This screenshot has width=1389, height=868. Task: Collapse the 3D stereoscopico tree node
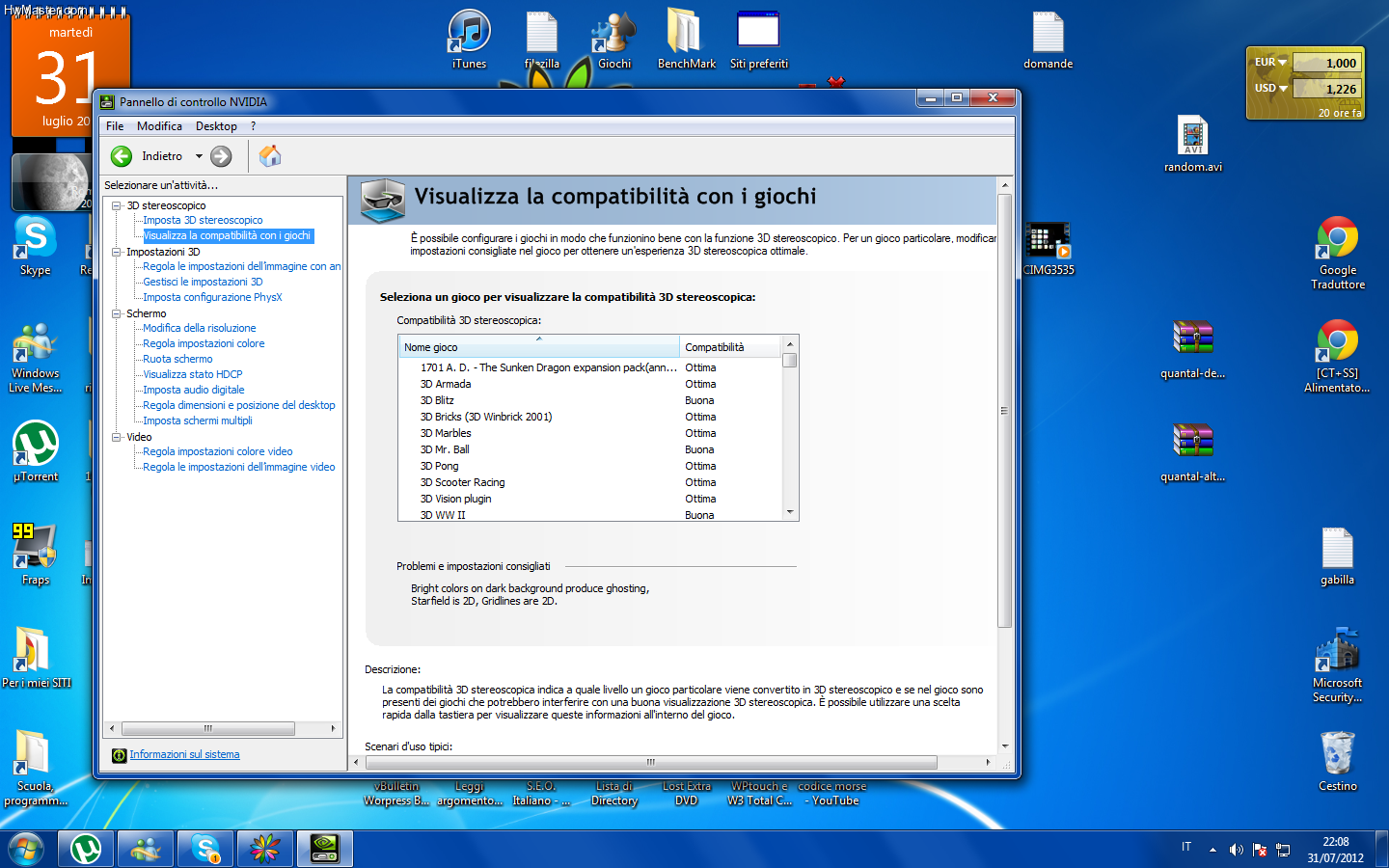click(x=117, y=205)
